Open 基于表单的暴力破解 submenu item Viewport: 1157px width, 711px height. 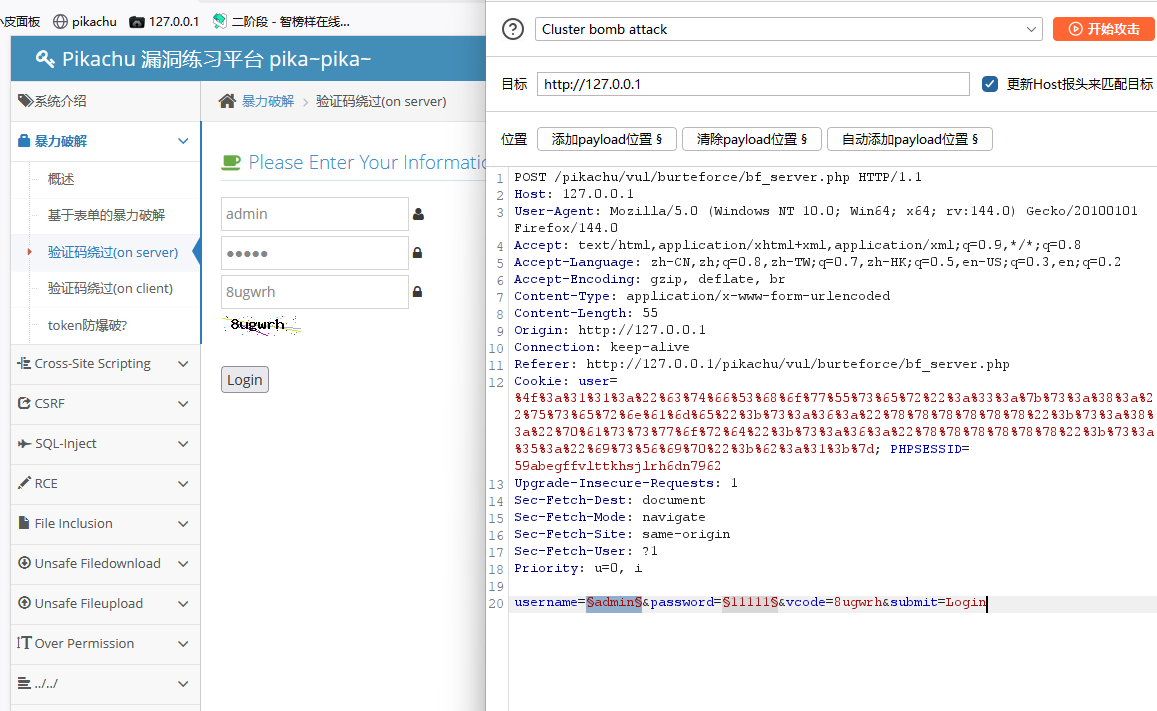[106, 215]
